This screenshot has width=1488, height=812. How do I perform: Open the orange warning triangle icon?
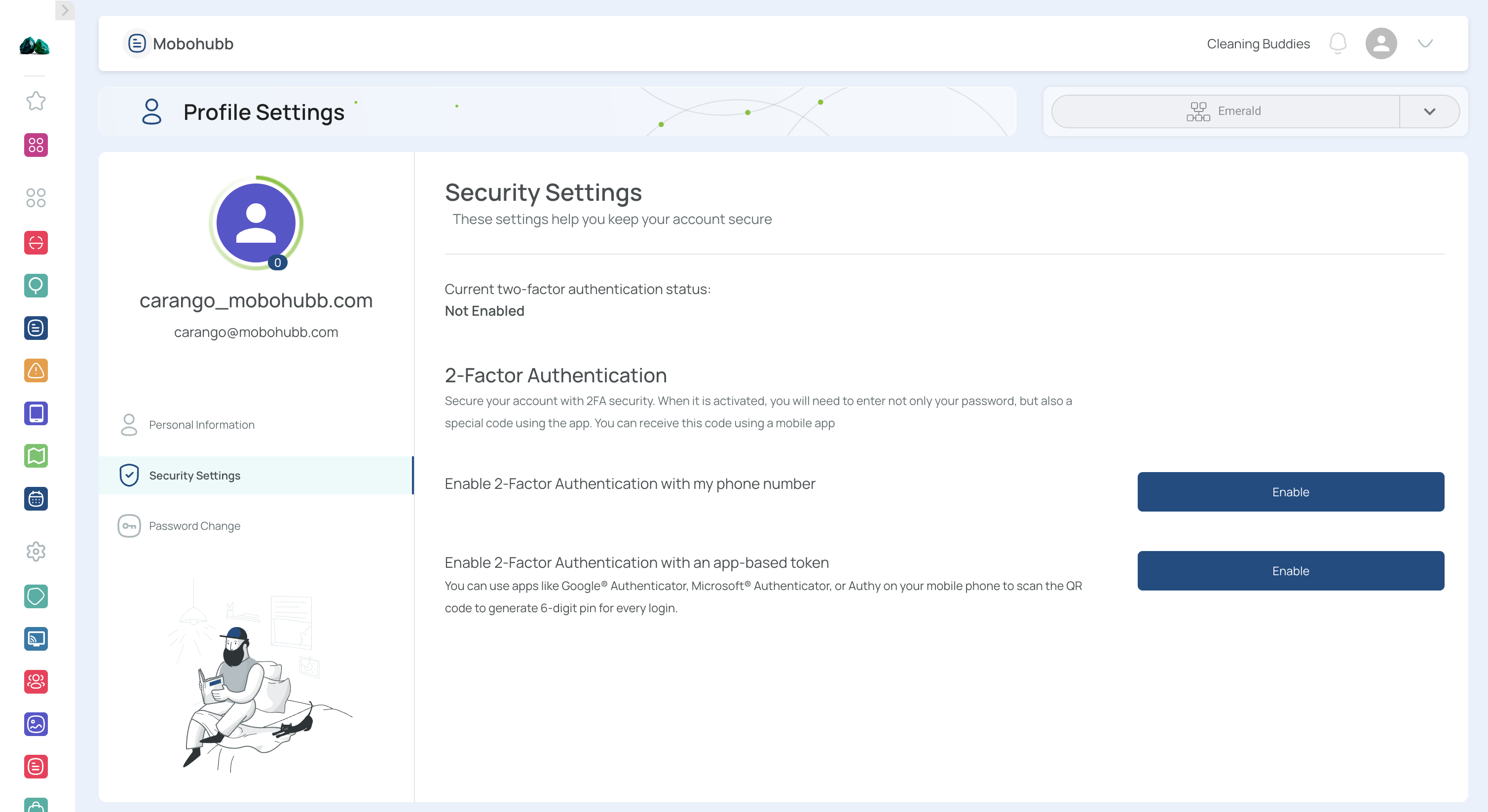click(x=36, y=371)
